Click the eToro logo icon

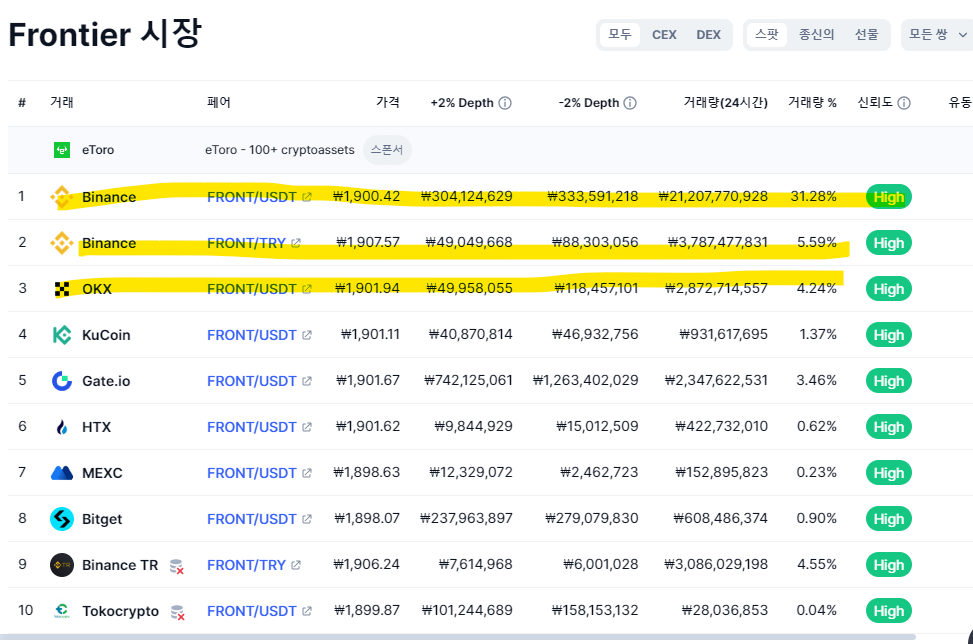click(62, 150)
